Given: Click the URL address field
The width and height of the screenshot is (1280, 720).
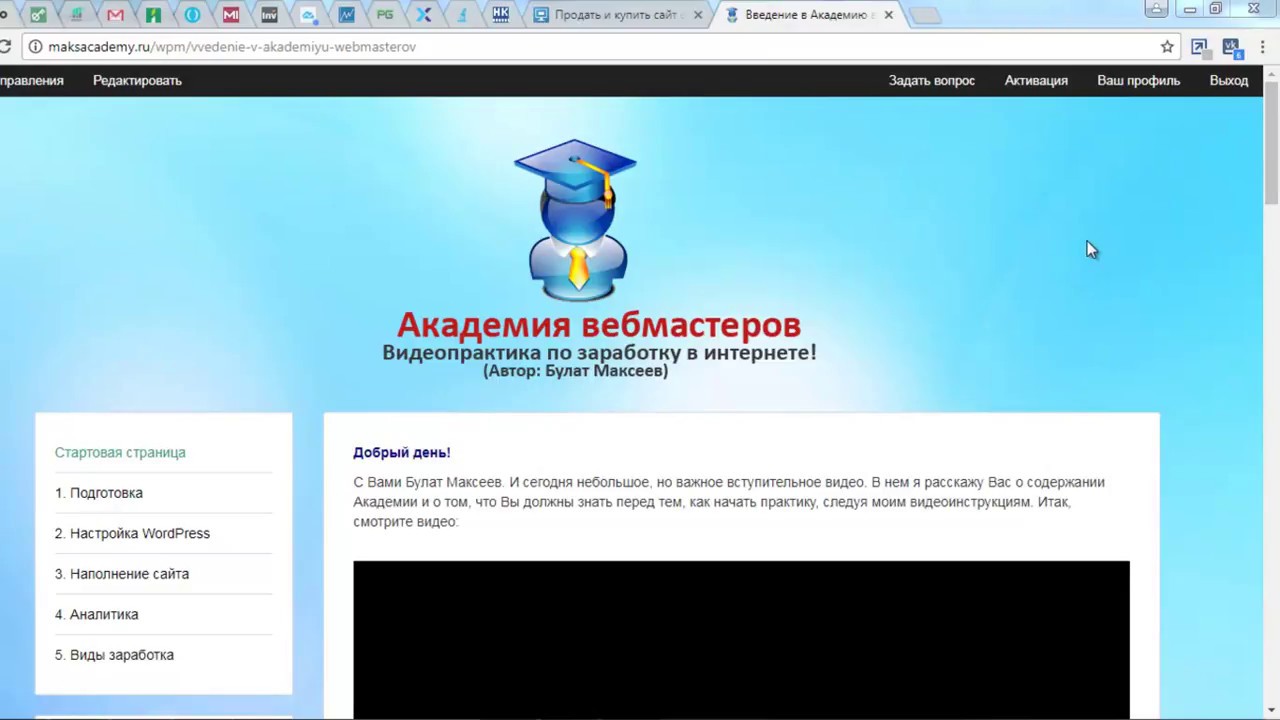Looking at the screenshot, I should pos(600,46).
